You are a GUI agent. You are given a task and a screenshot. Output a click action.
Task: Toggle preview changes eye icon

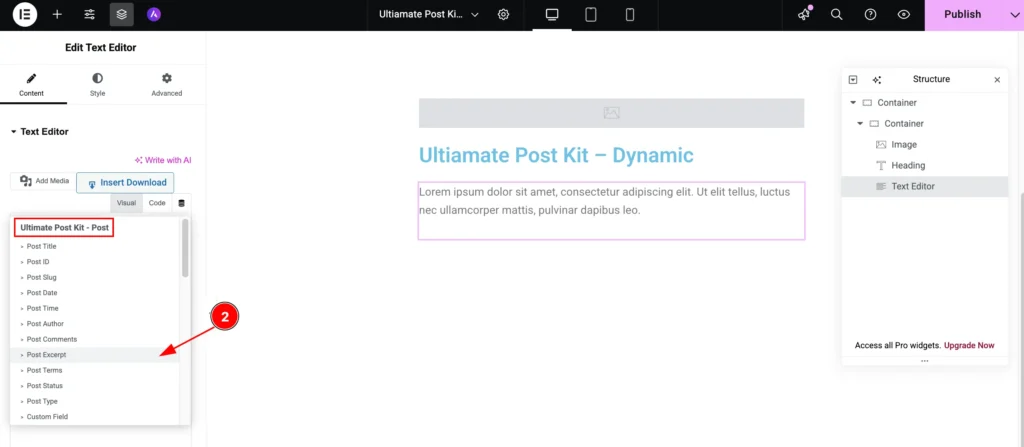pos(904,15)
